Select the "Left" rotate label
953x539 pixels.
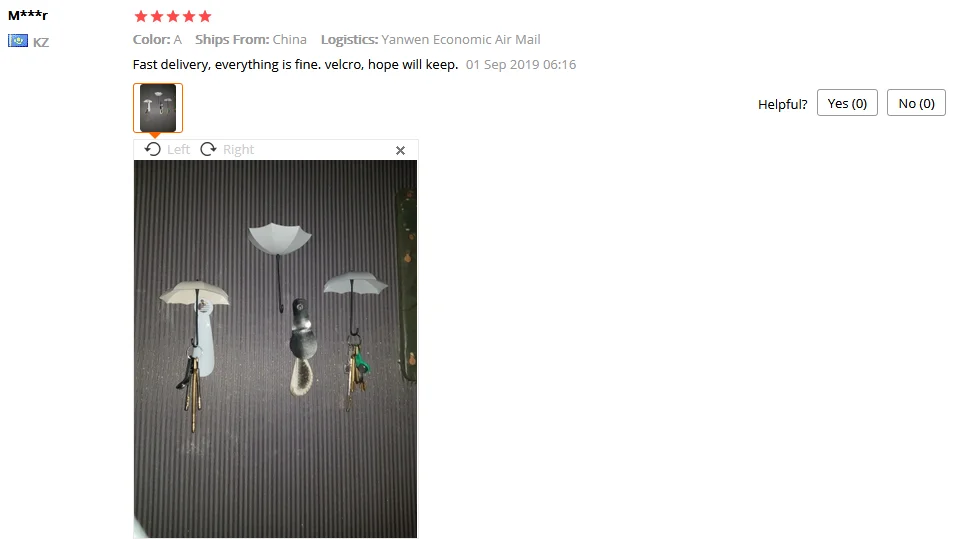(x=179, y=149)
